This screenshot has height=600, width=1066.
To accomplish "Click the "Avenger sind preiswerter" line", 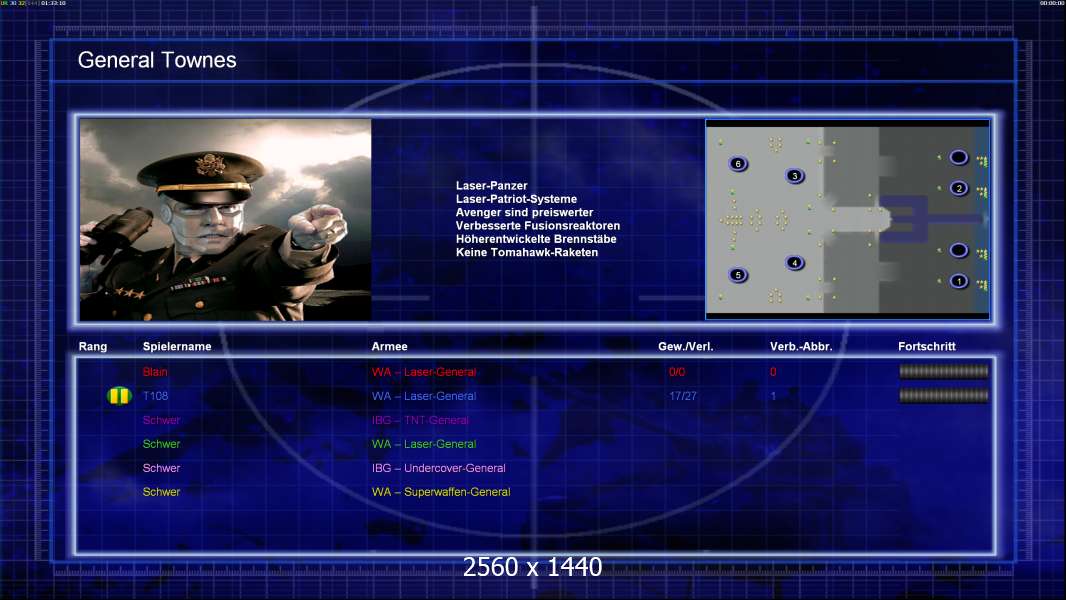I will click(x=524, y=212).
